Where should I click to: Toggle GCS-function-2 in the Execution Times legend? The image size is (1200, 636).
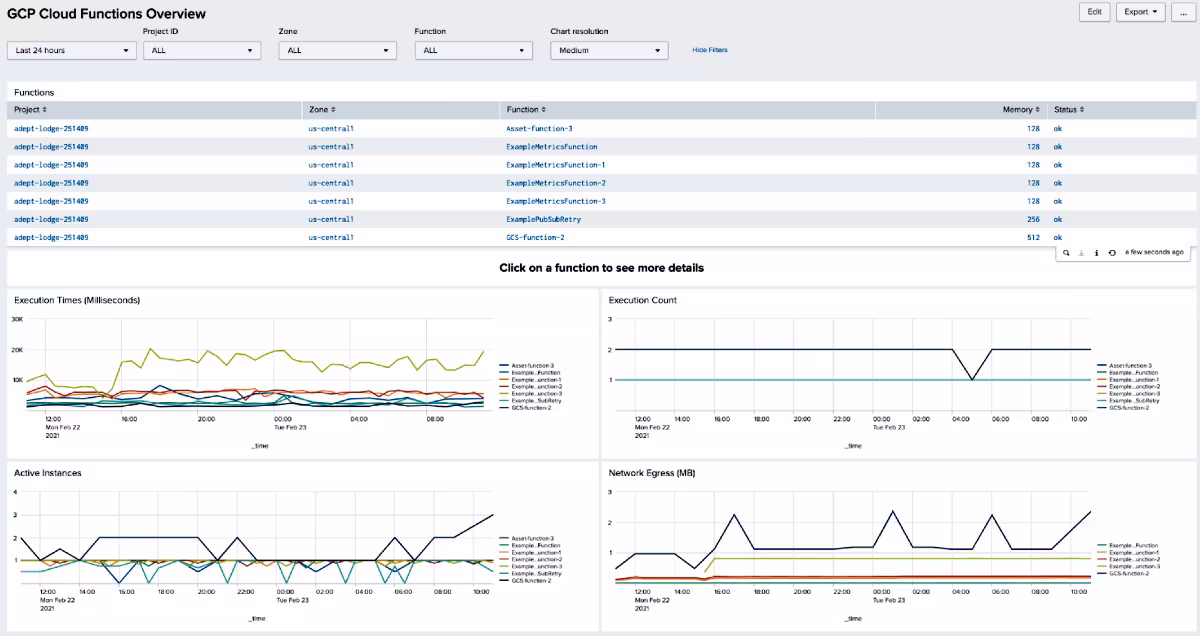pyautogui.click(x=534, y=408)
